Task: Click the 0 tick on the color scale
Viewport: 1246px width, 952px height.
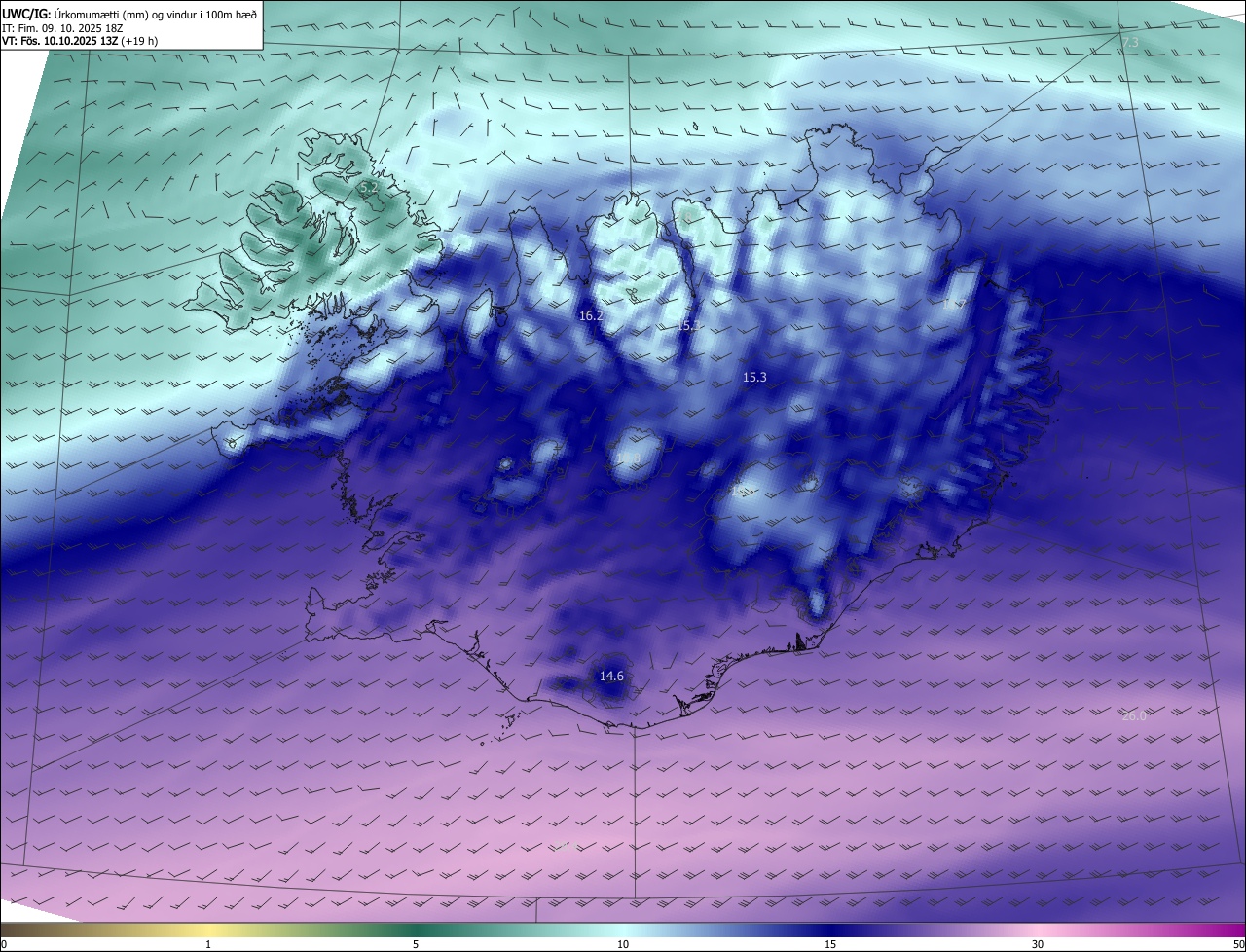Action: point(4,944)
